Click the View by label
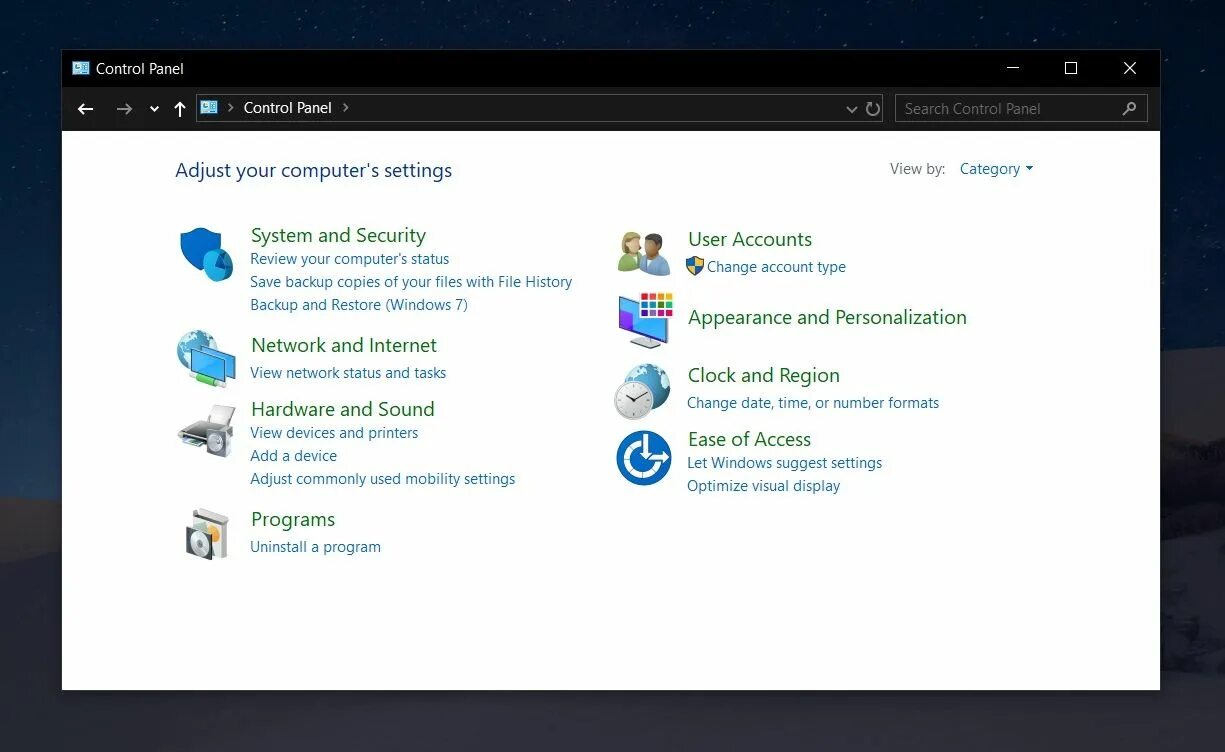This screenshot has width=1225, height=752. [917, 169]
